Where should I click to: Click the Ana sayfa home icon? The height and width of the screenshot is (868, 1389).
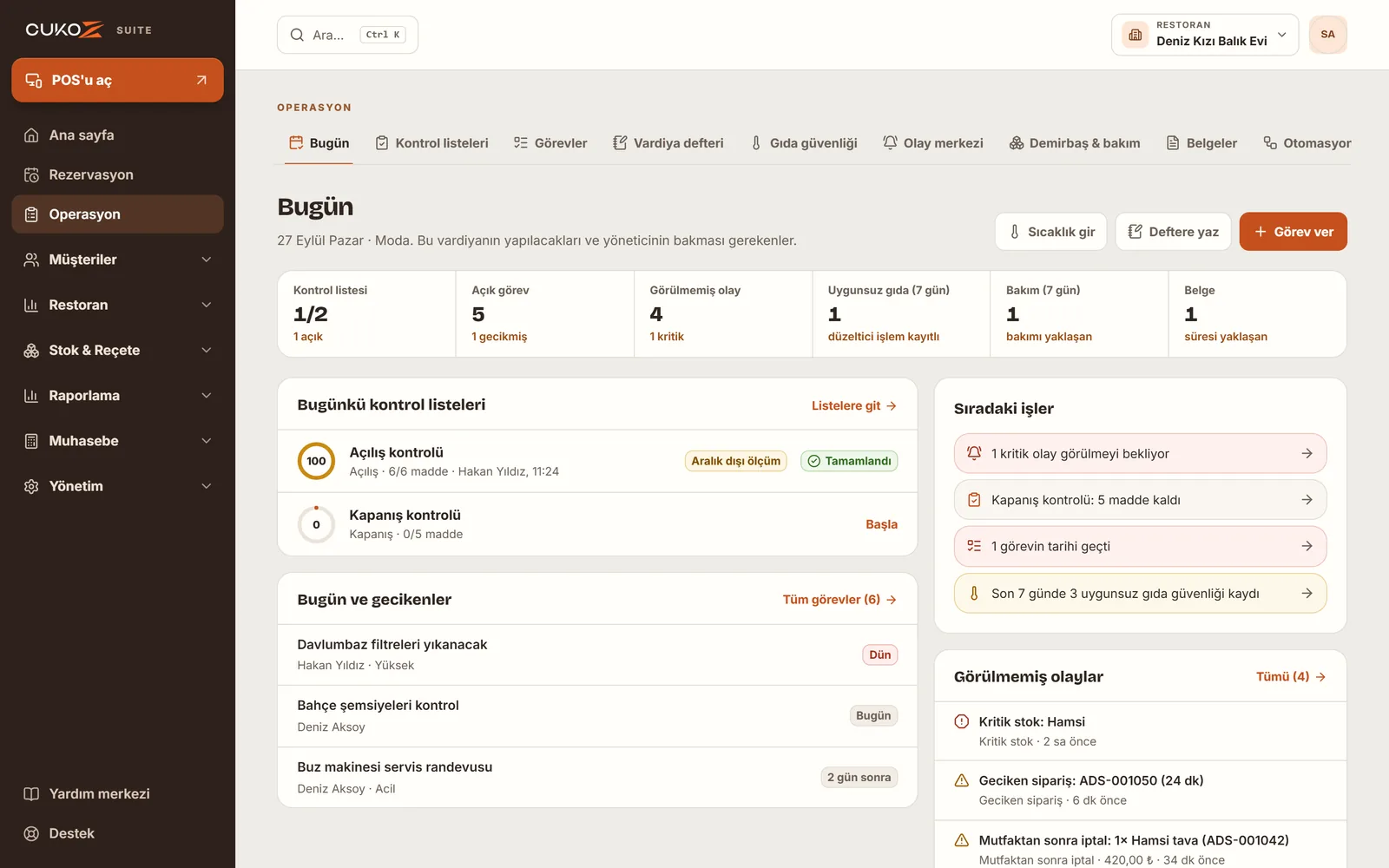click(x=31, y=135)
